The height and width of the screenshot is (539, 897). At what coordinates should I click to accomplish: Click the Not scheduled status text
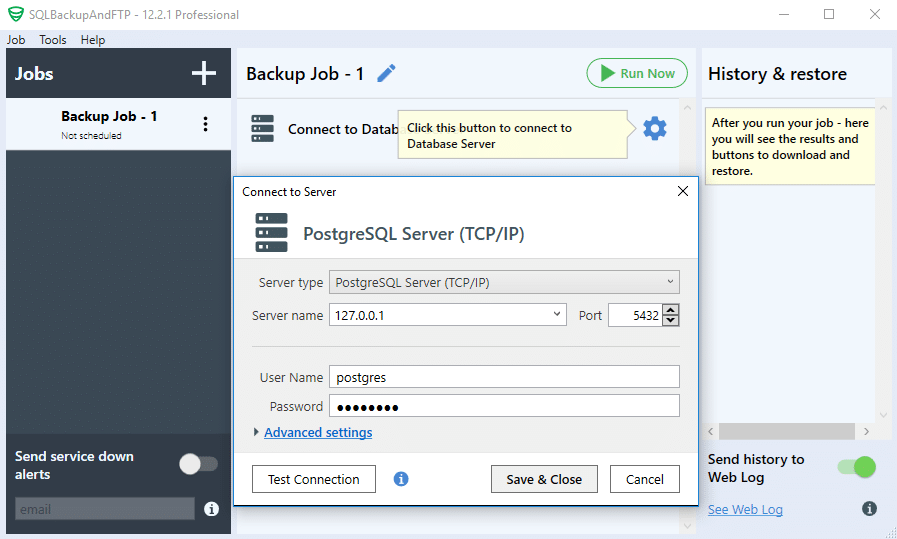[92, 136]
